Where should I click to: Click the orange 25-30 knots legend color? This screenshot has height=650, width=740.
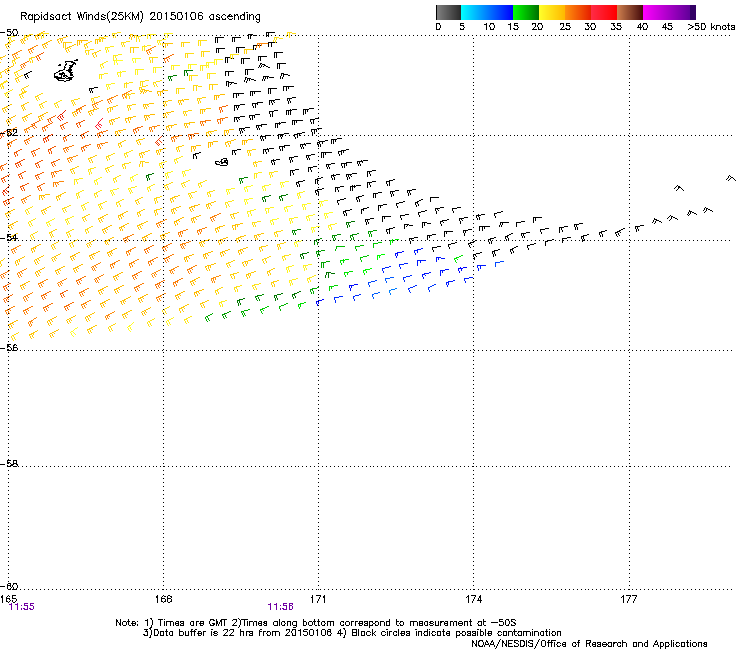578,12
